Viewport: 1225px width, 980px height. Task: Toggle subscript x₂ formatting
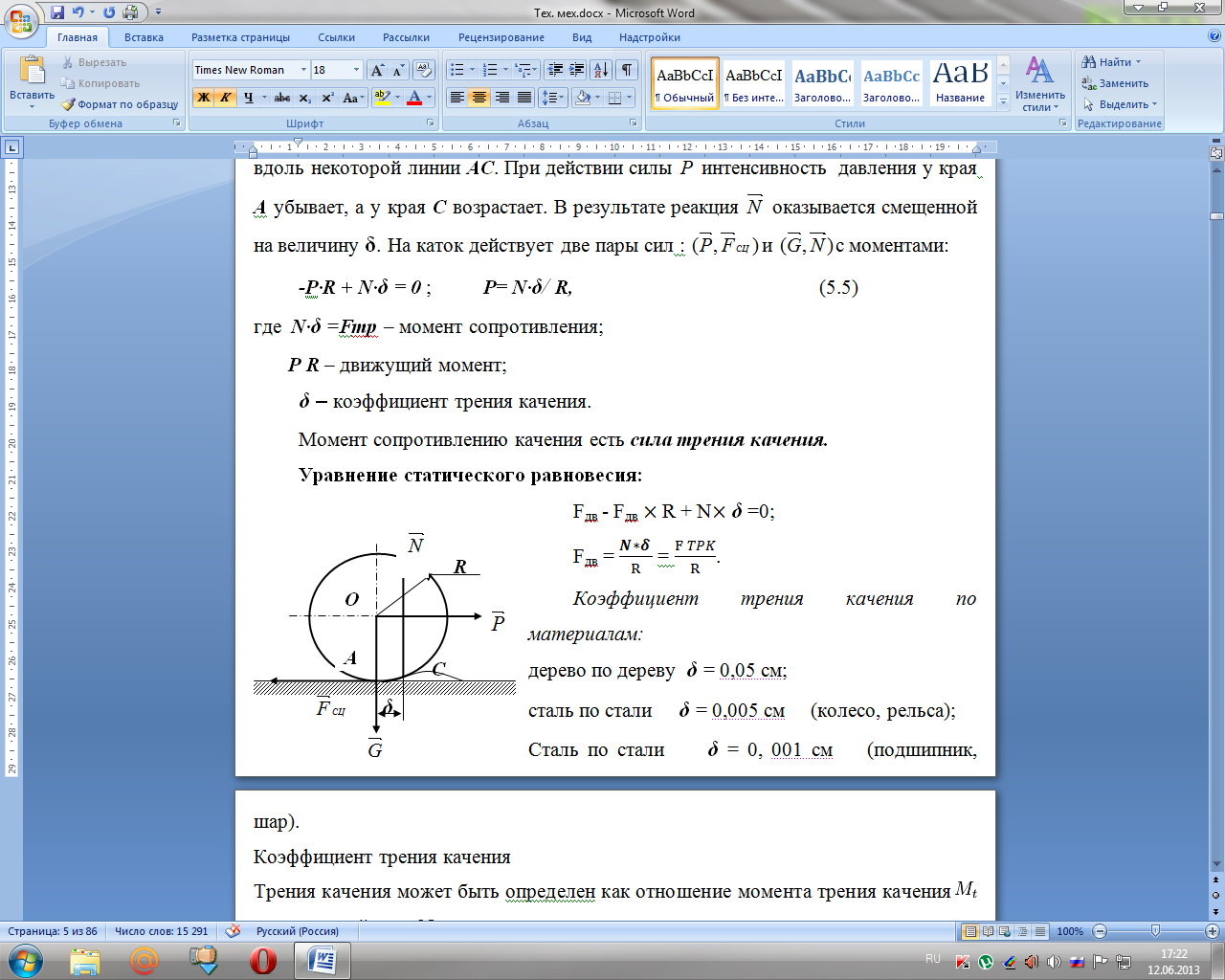pyautogui.click(x=304, y=98)
